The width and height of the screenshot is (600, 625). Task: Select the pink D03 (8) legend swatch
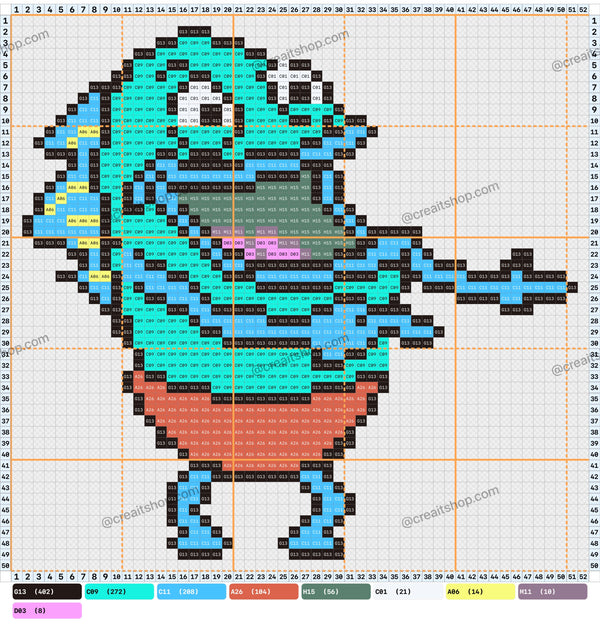click(47, 611)
